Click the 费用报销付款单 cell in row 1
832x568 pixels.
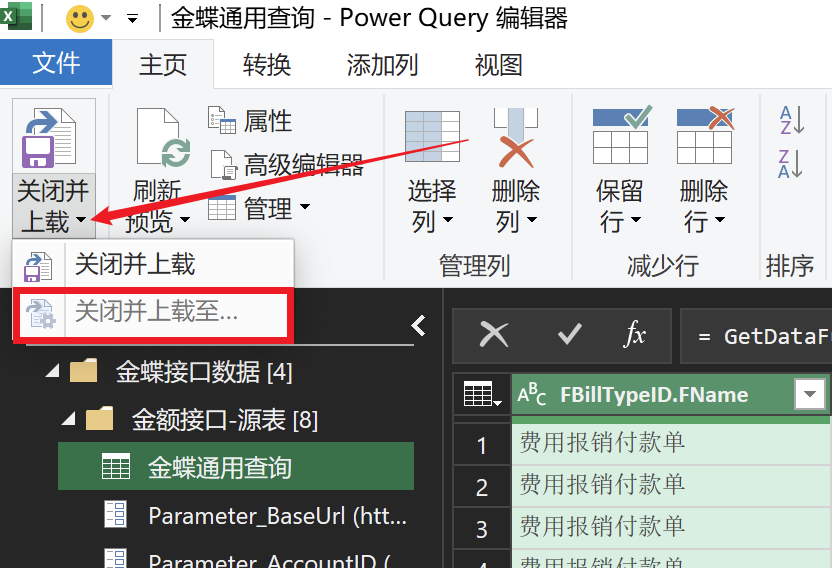(671, 442)
